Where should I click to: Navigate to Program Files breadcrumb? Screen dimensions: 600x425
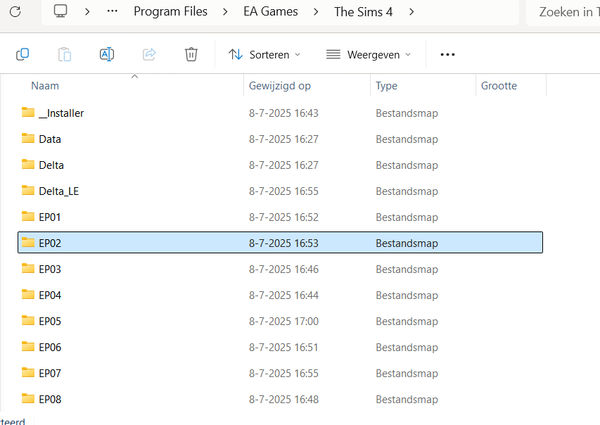coord(170,11)
